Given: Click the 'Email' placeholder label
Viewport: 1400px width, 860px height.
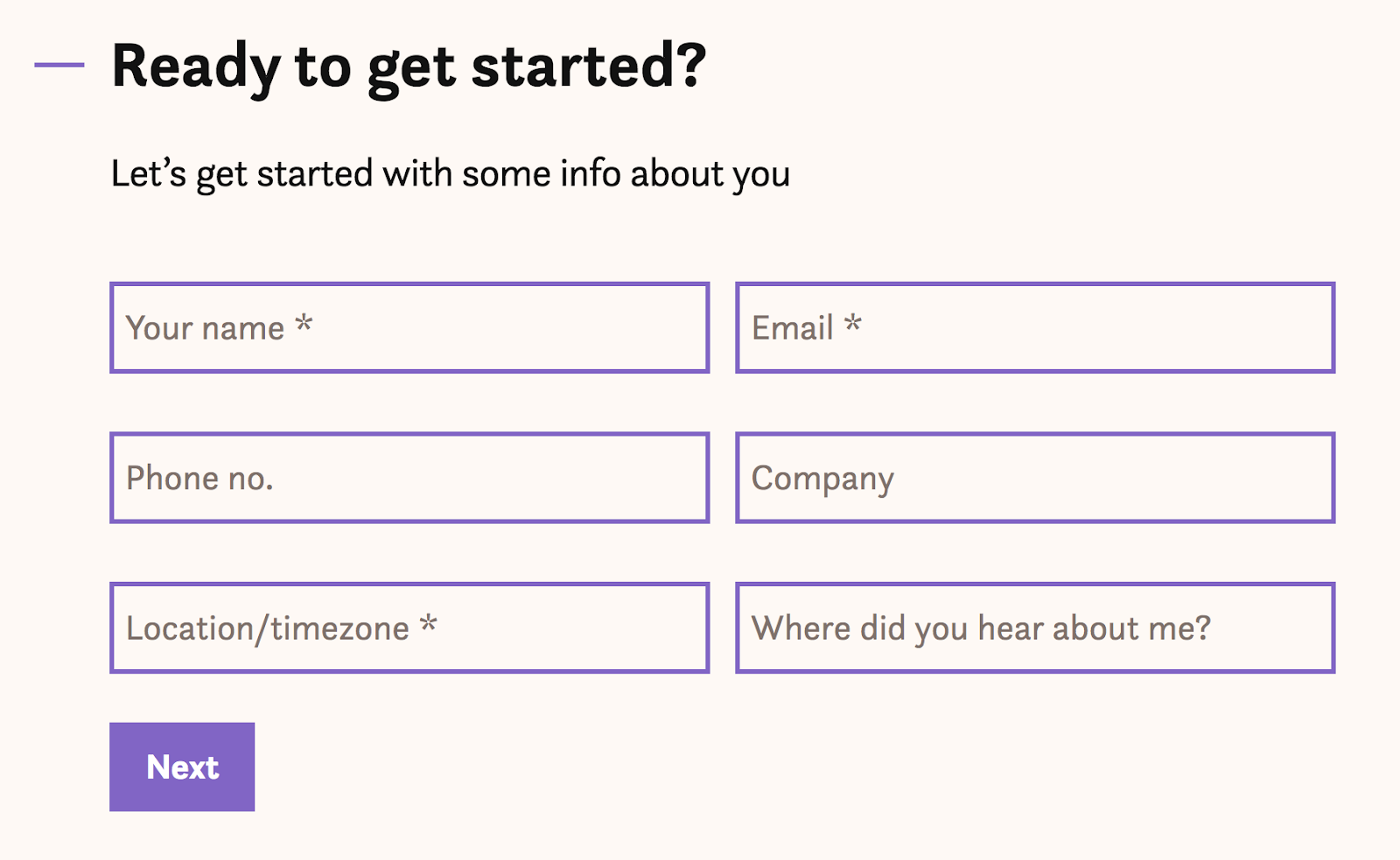Looking at the screenshot, I should click(x=792, y=329).
